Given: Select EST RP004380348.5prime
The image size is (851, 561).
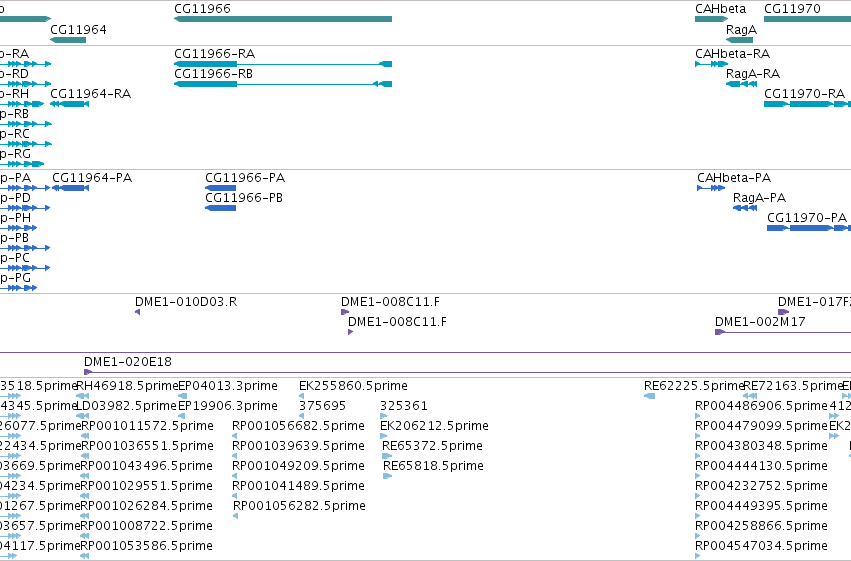Looking at the screenshot, I should point(698,456).
